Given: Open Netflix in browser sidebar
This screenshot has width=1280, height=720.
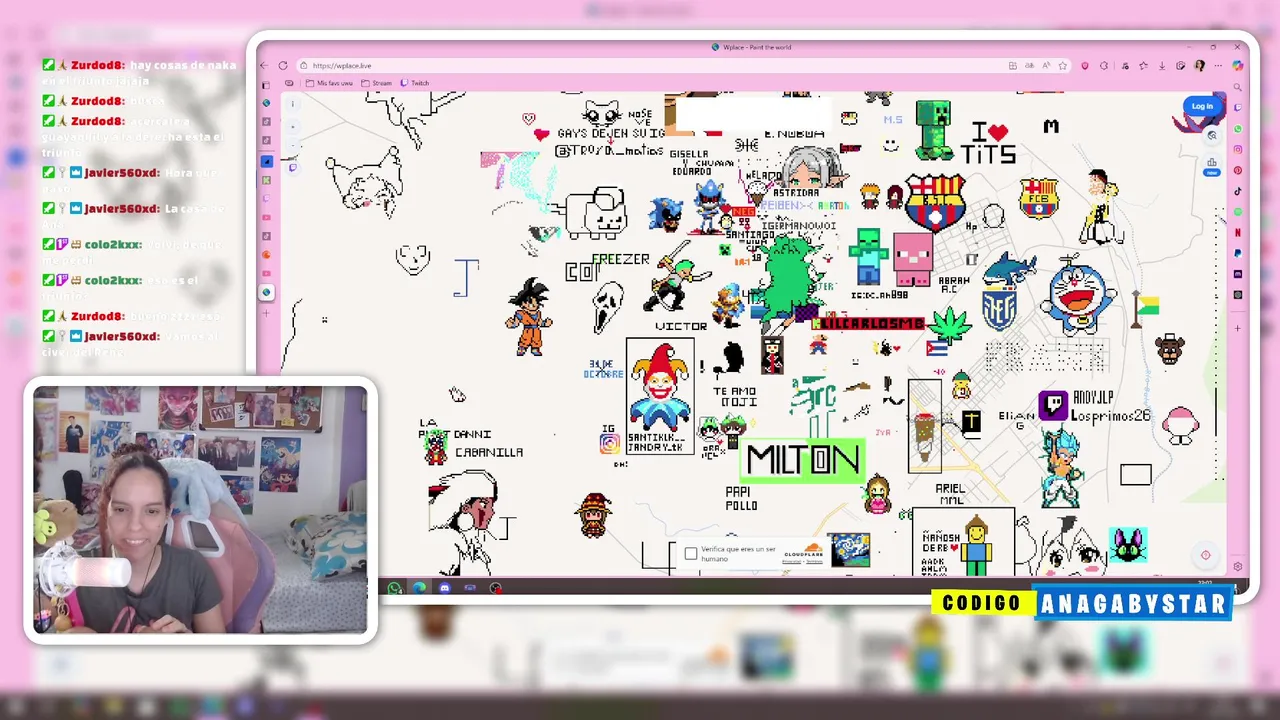Looking at the screenshot, I should point(1238,232).
